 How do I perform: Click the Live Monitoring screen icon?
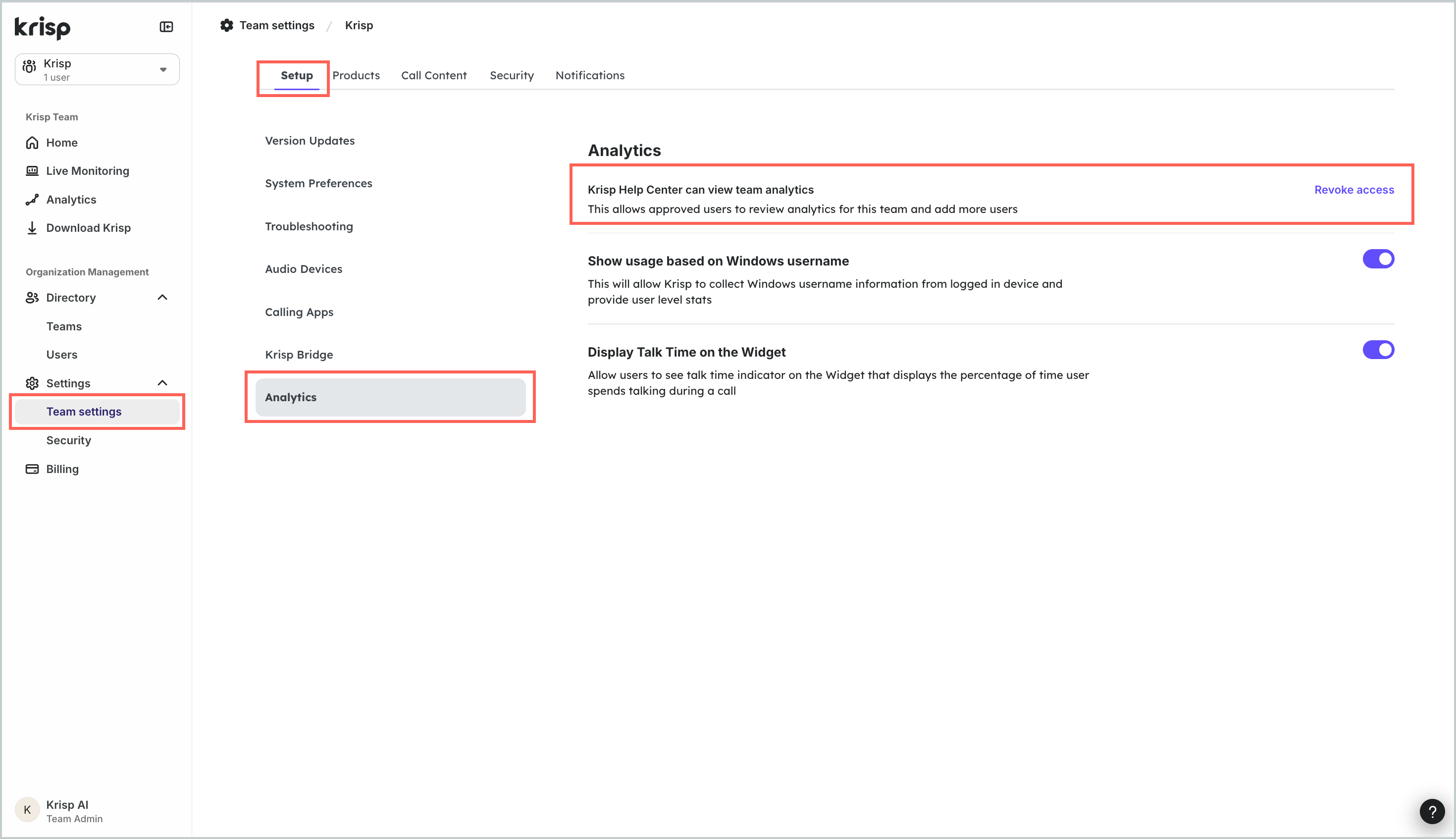(x=32, y=170)
